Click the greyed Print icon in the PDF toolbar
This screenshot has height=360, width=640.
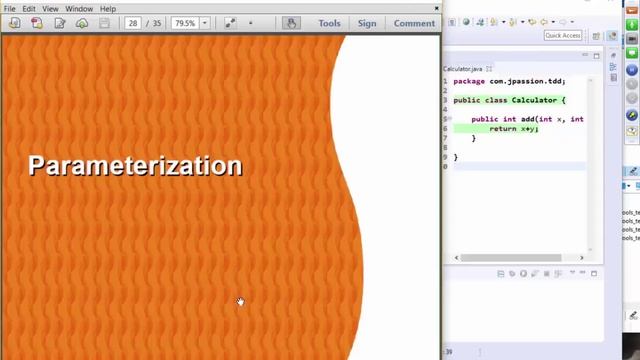pyautogui.click(x=104, y=23)
